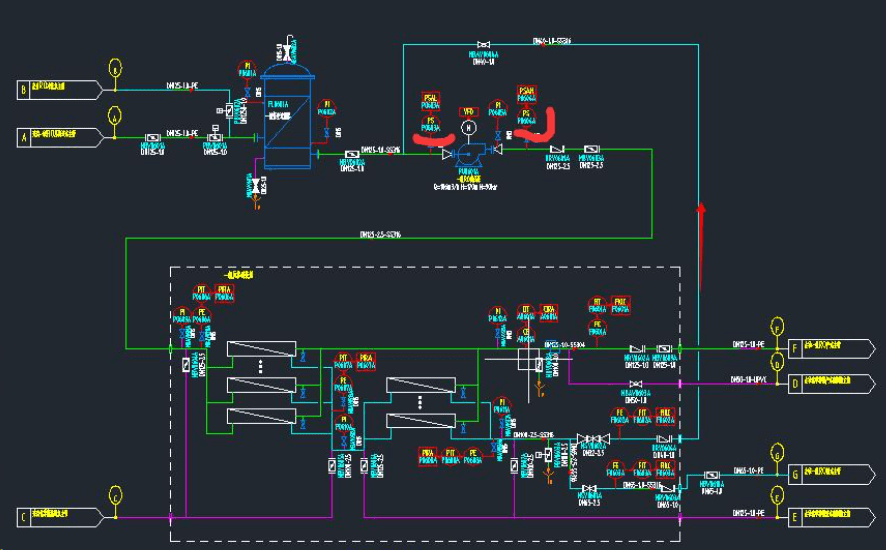Select actuated valve before vessel inlet
886x550 pixels.
215,135
